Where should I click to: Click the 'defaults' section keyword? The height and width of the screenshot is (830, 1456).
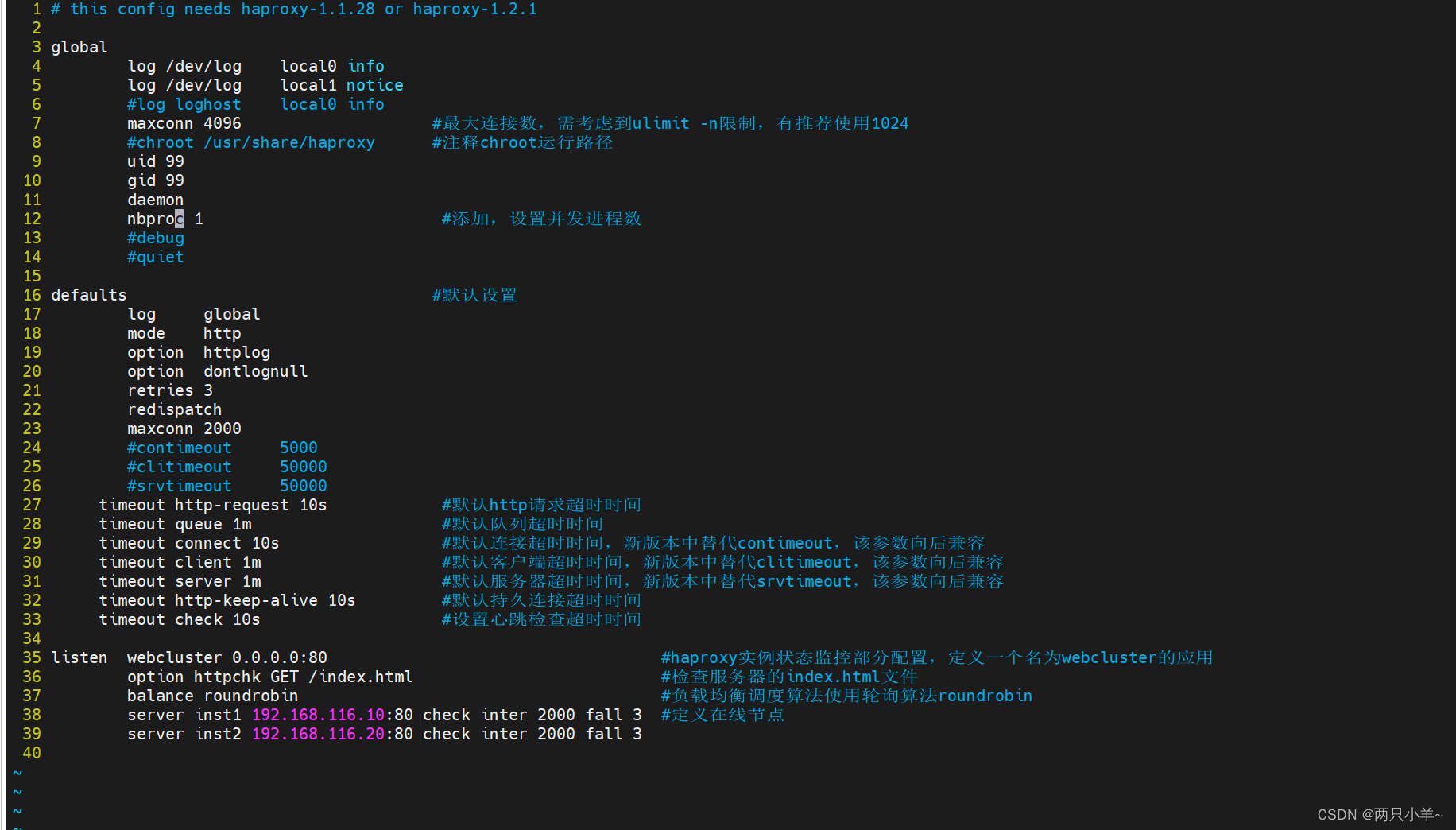[x=89, y=295]
